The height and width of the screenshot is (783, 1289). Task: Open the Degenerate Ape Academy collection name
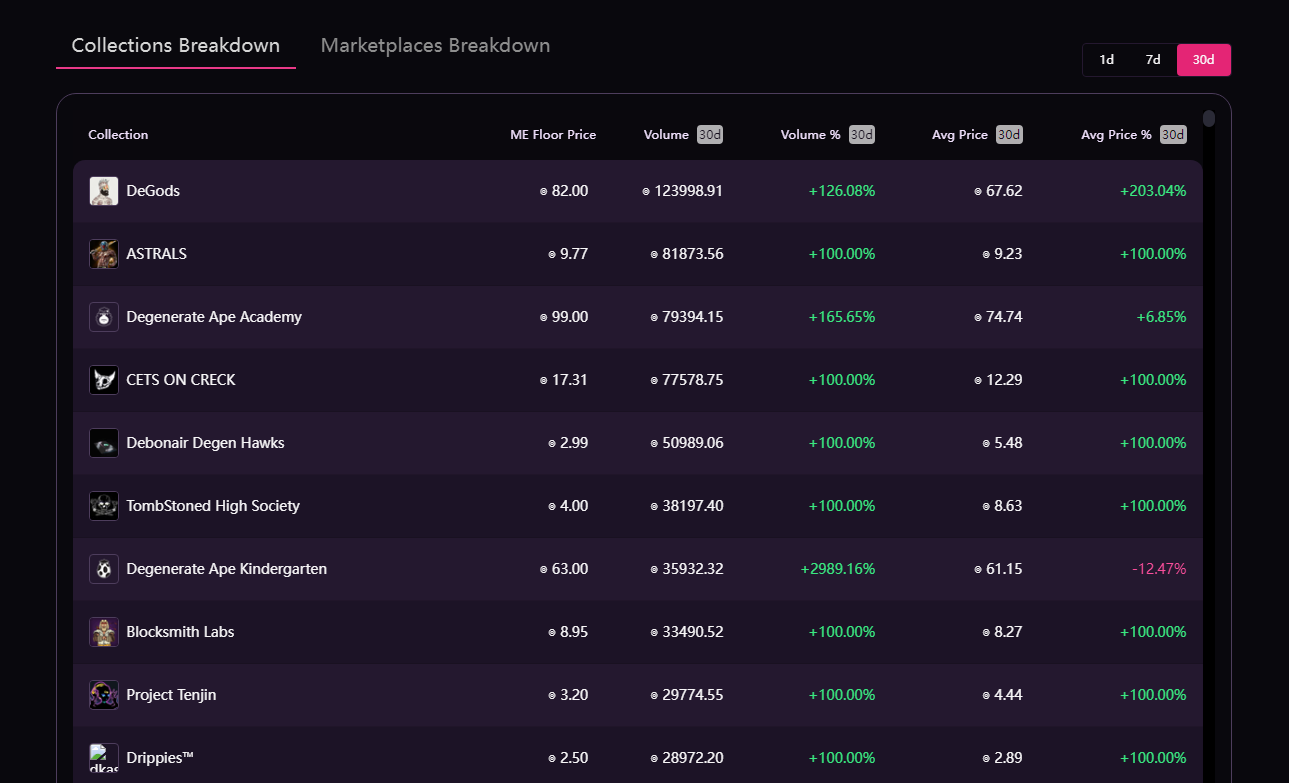214,317
